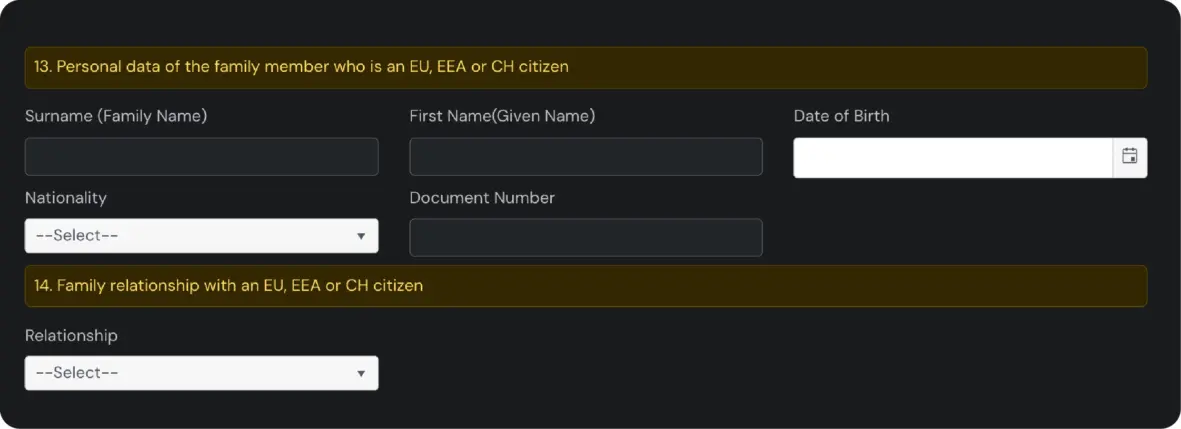Click the Document Number input box
This screenshot has width=1181, height=429.
586,237
